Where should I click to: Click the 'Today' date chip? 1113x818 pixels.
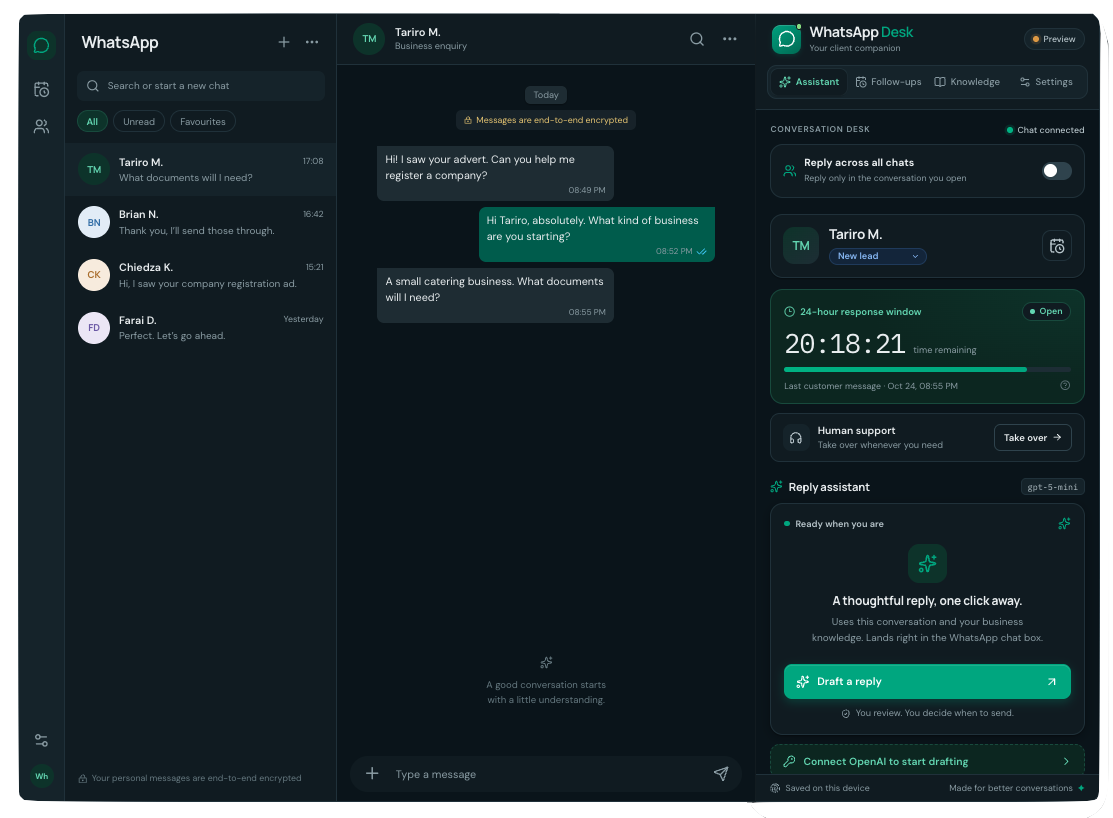tap(546, 94)
